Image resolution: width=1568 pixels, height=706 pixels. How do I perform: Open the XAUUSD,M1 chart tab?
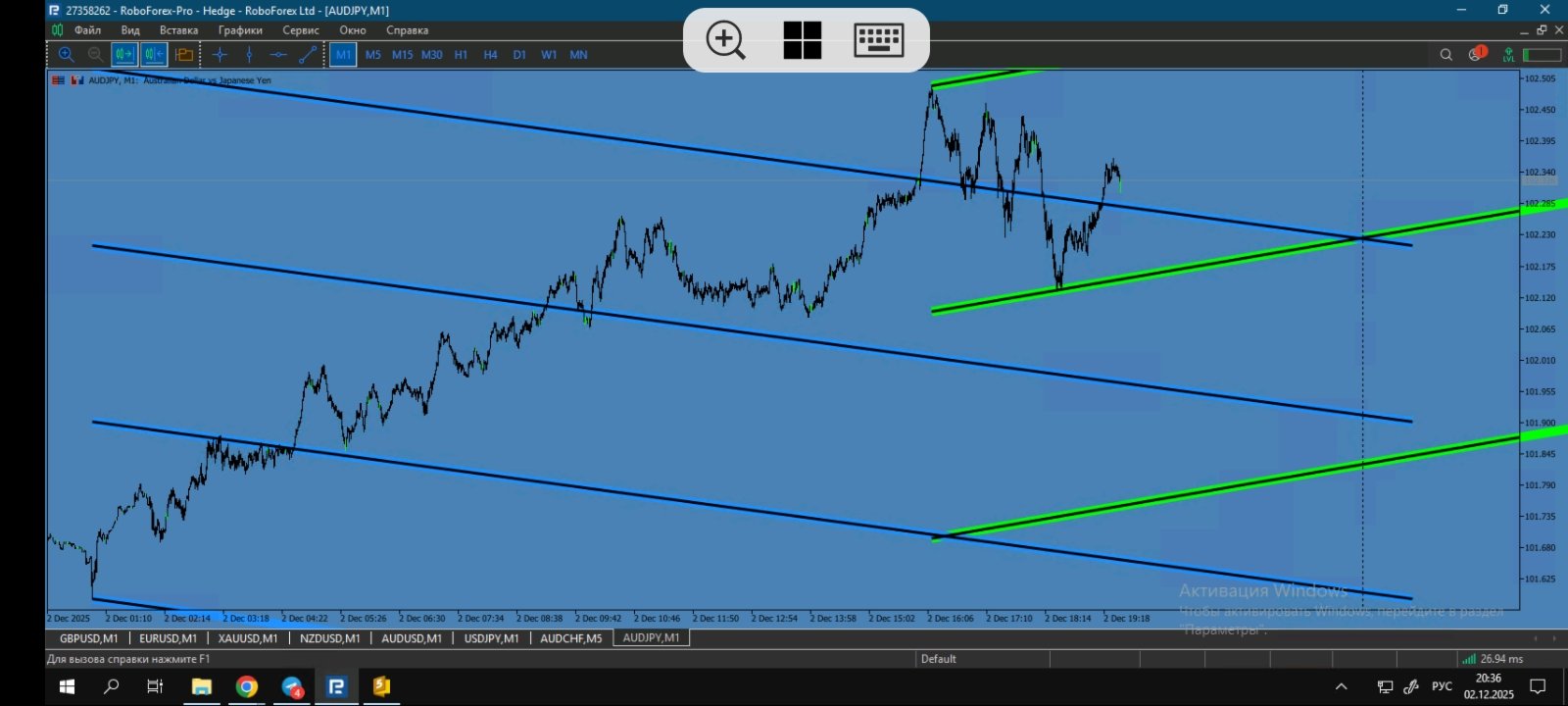pos(248,638)
